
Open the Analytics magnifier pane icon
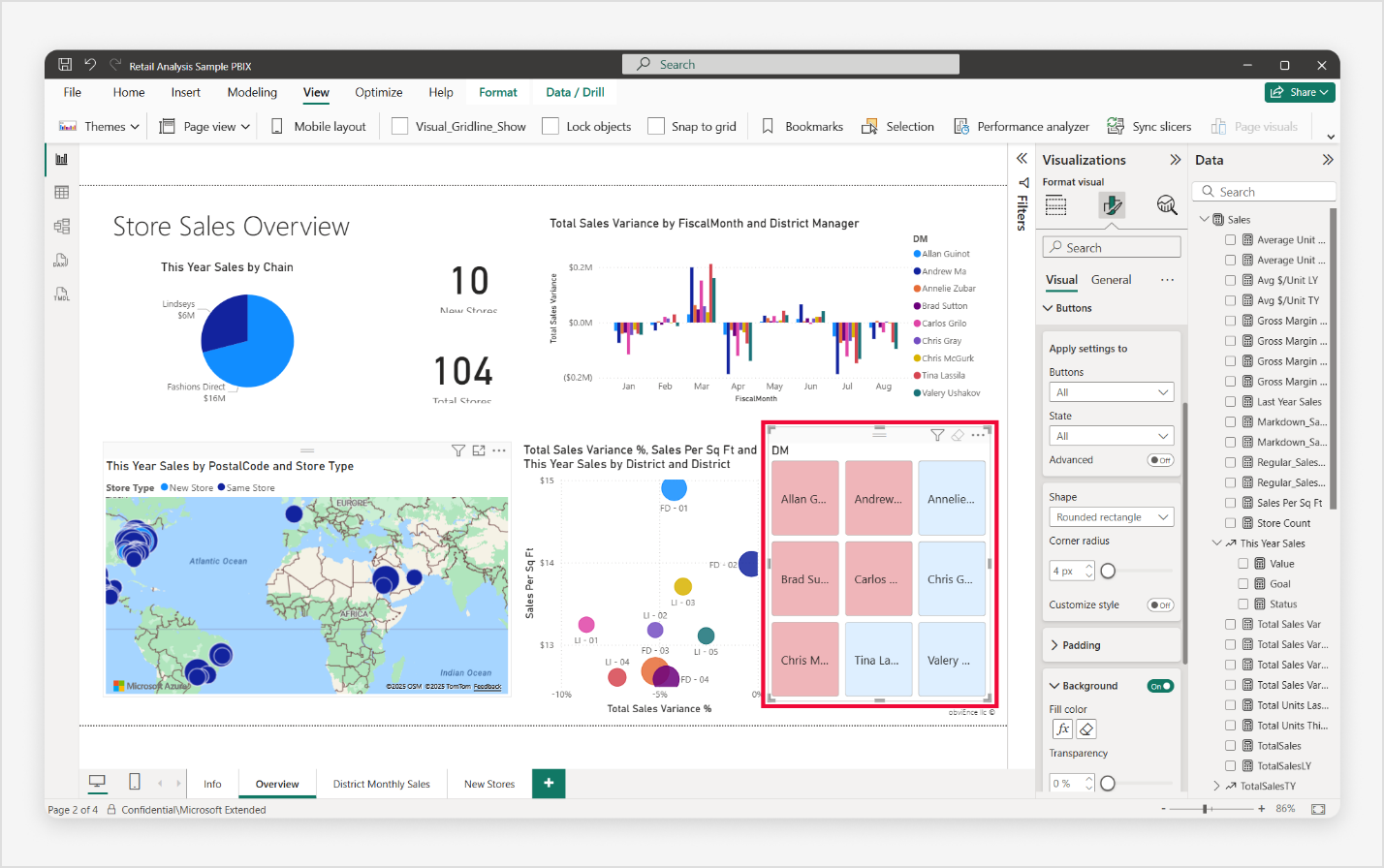coord(1167,204)
